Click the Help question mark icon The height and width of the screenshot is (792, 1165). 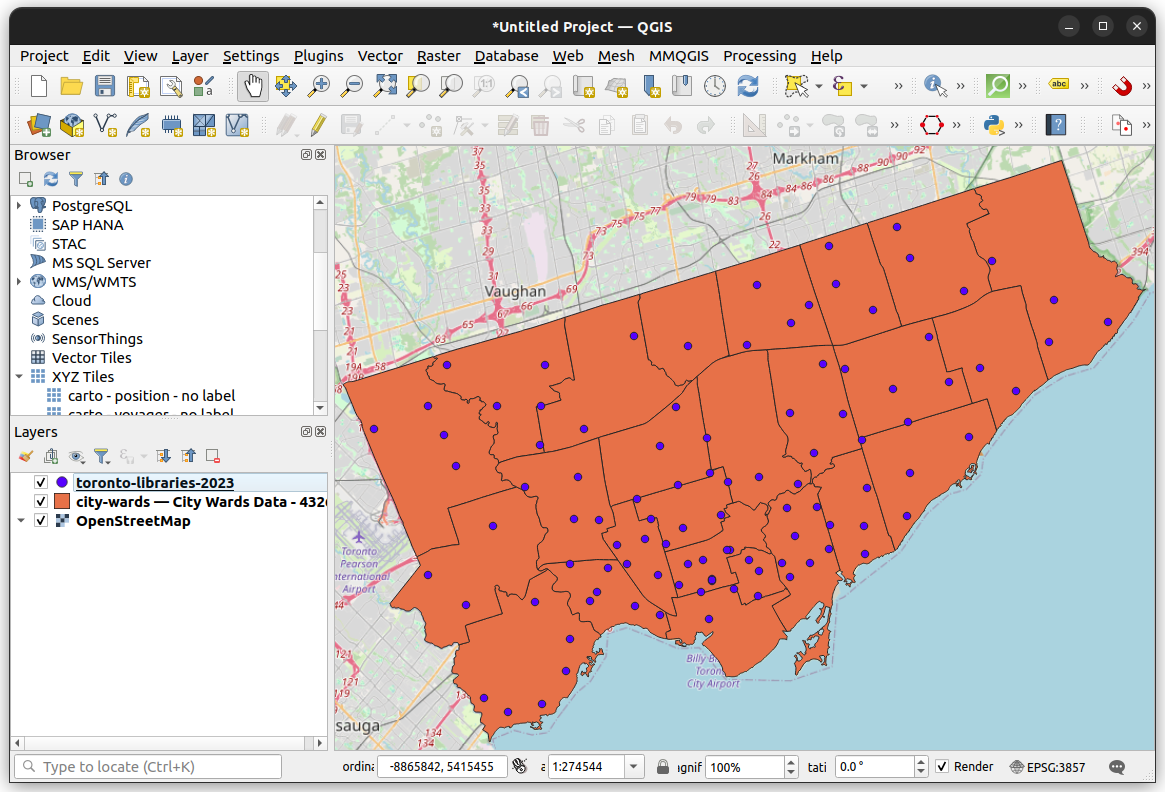pyautogui.click(x=1056, y=125)
